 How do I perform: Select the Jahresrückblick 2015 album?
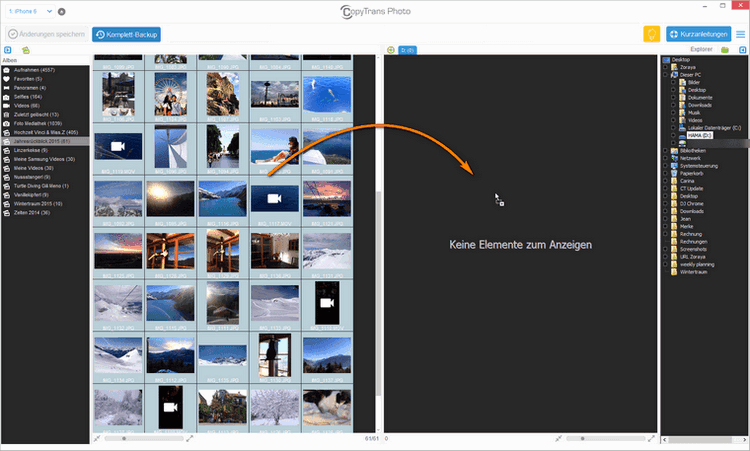point(45,142)
